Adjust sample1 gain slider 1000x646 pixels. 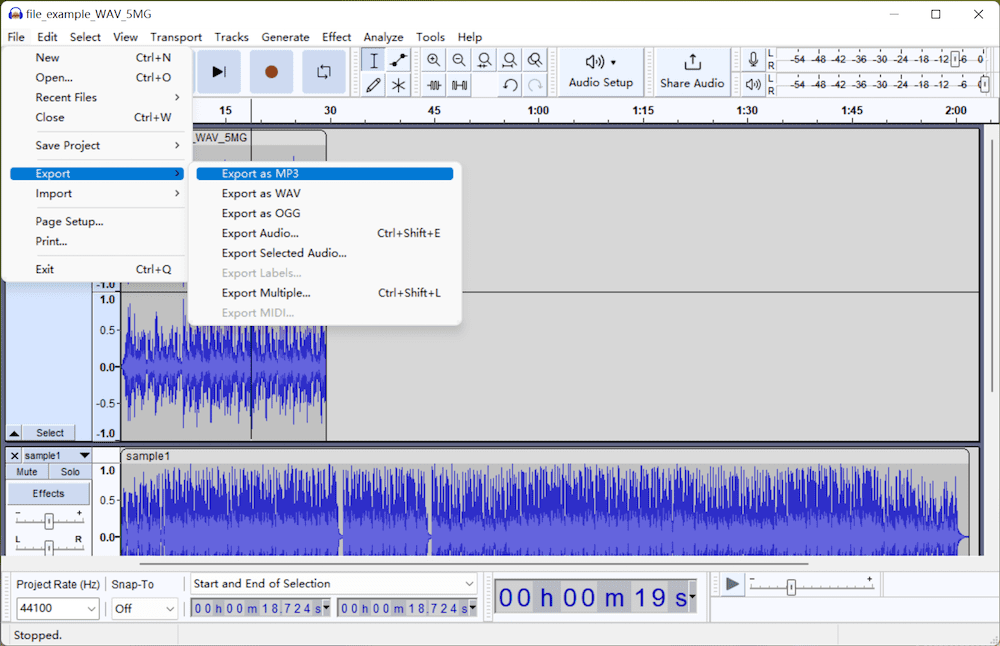pyautogui.click(x=49, y=521)
